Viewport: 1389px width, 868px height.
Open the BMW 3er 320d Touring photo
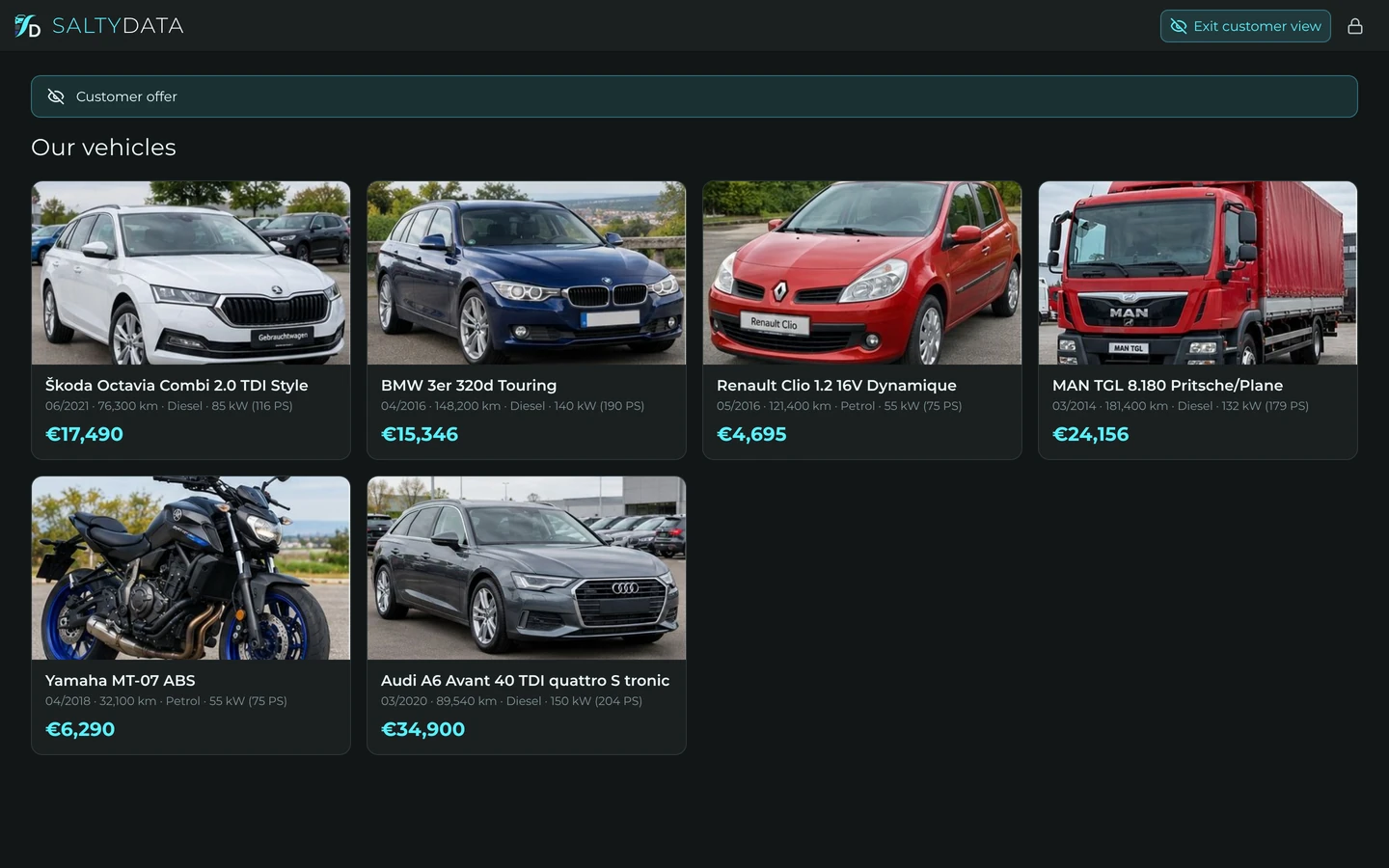coord(527,273)
